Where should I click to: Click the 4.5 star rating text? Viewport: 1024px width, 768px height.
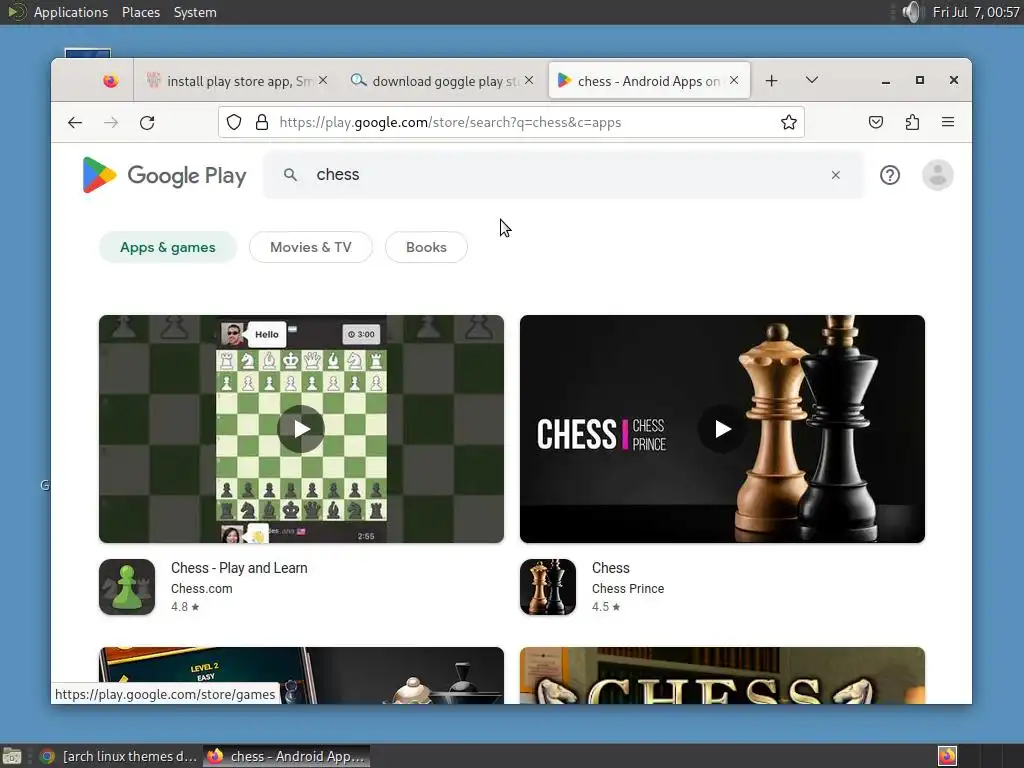(606, 607)
